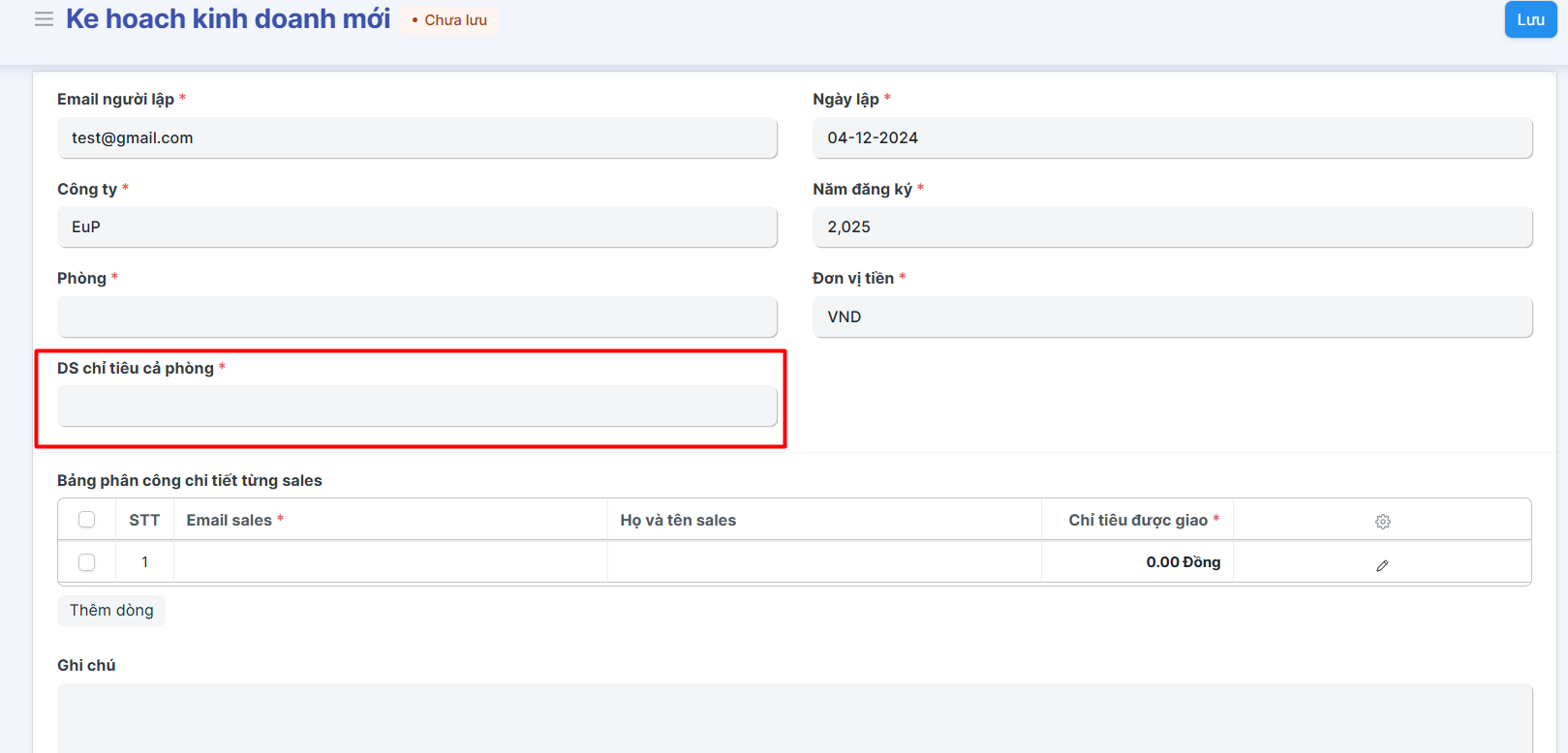Screen dimensions: 1568x753
Task: Click Họ và tên sales cell in row 1
Action: tap(823, 562)
